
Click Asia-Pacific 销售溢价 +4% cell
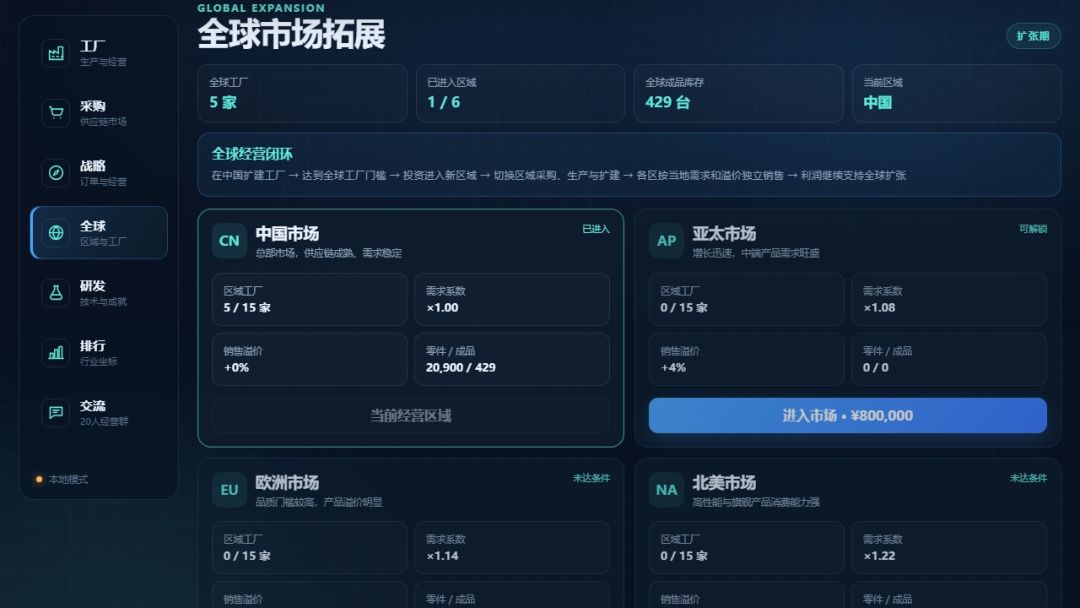point(747,359)
